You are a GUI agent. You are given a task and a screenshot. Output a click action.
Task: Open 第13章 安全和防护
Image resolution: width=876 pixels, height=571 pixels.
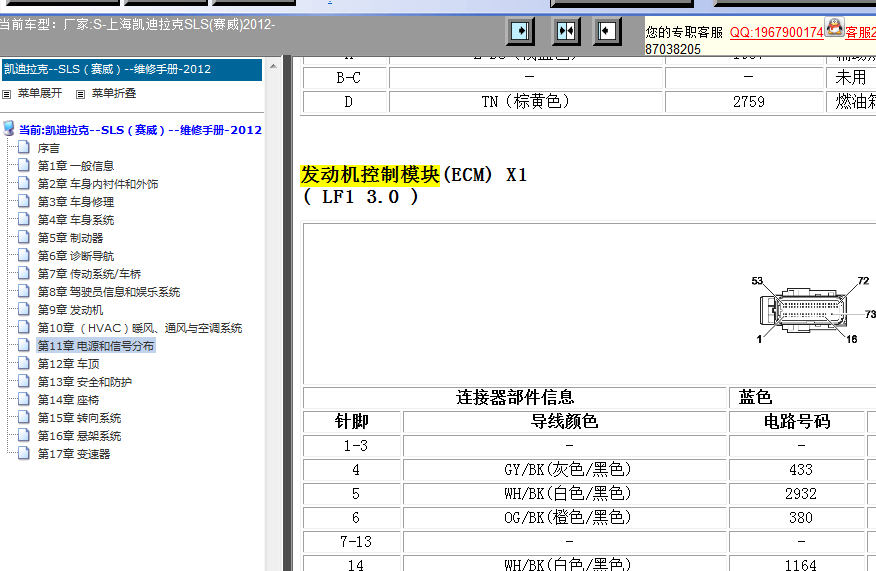[x=85, y=382]
